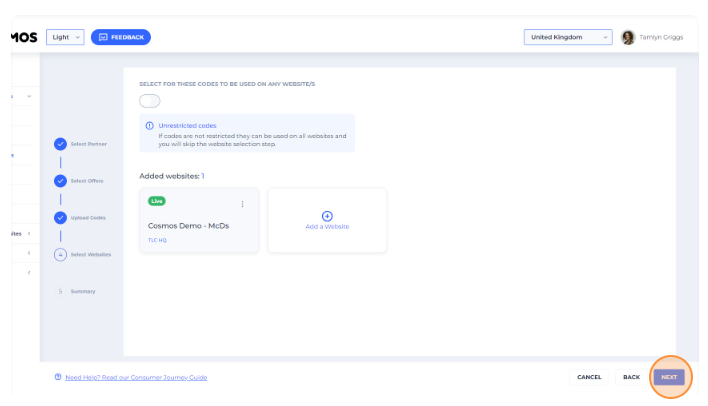Open the FEEDBACK form
708x406 pixels.
tap(121, 37)
